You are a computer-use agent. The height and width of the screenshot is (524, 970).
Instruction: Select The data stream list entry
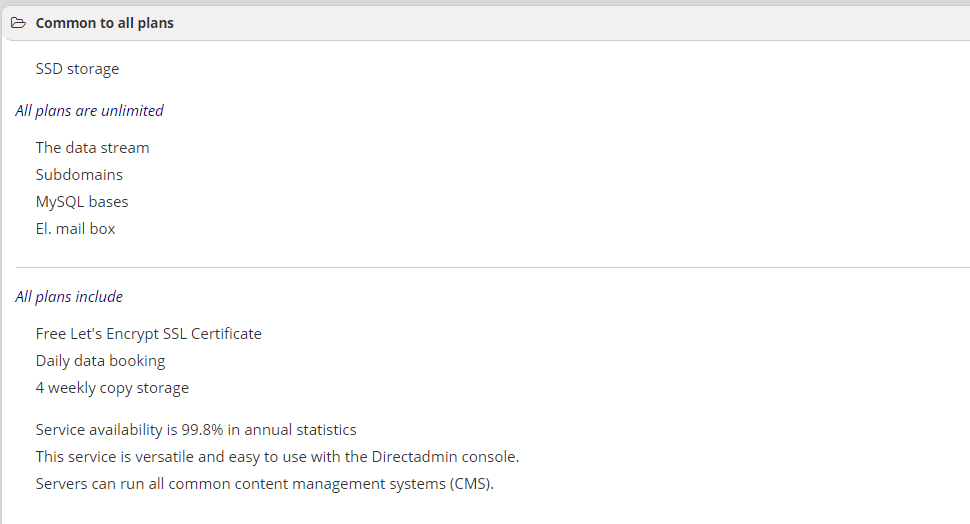click(x=93, y=148)
